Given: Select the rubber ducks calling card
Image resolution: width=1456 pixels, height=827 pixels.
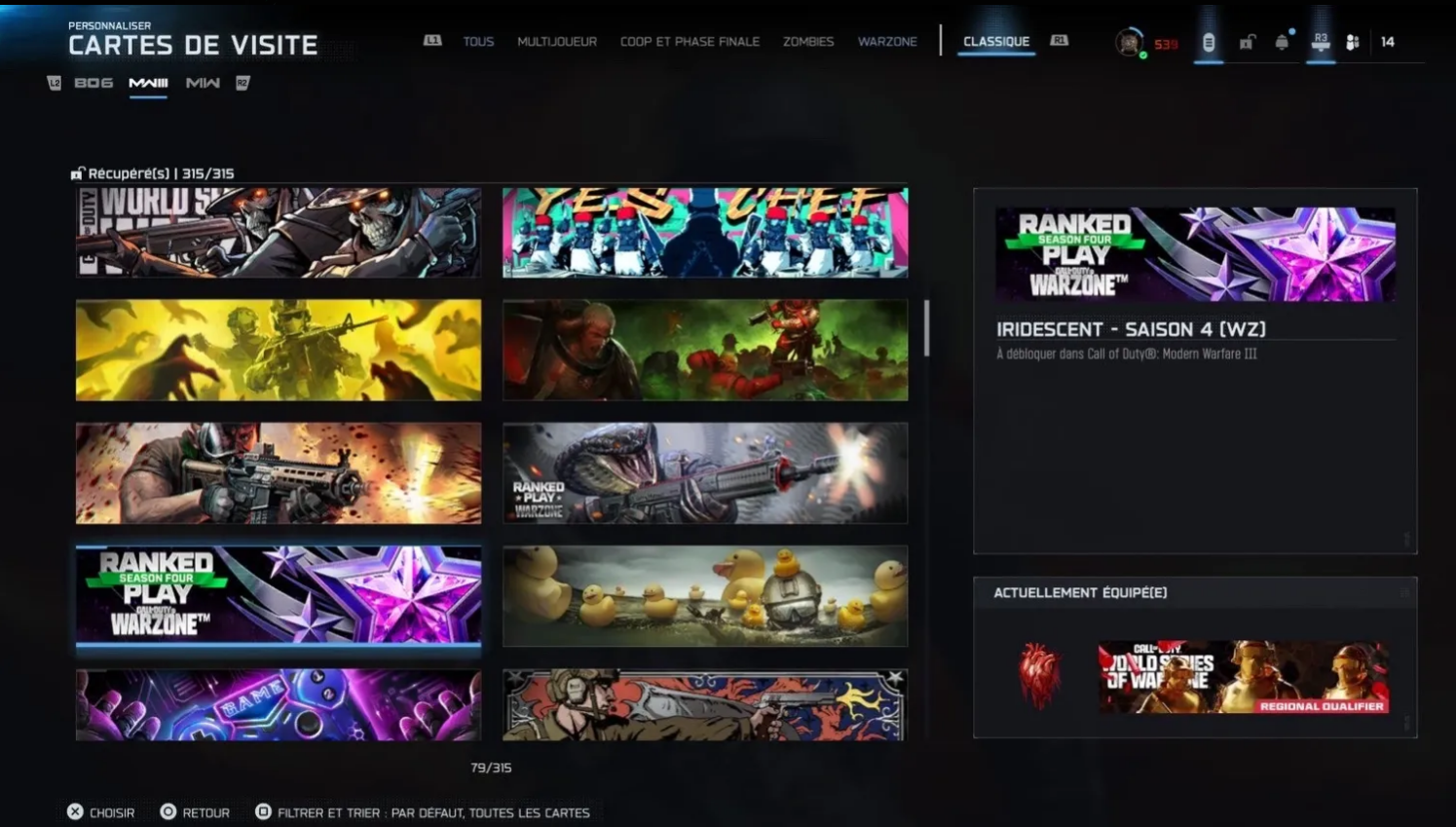Looking at the screenshot, I should [705, 595].
